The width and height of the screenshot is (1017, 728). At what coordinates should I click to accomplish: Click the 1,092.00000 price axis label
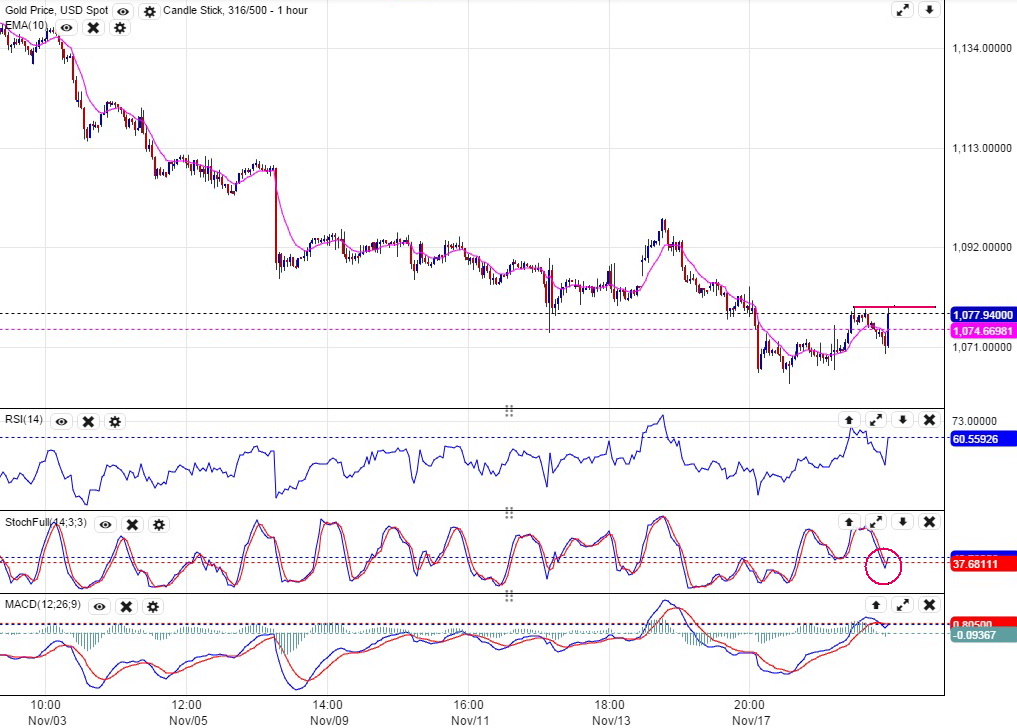pyautogui.click(x=982, y=247)
